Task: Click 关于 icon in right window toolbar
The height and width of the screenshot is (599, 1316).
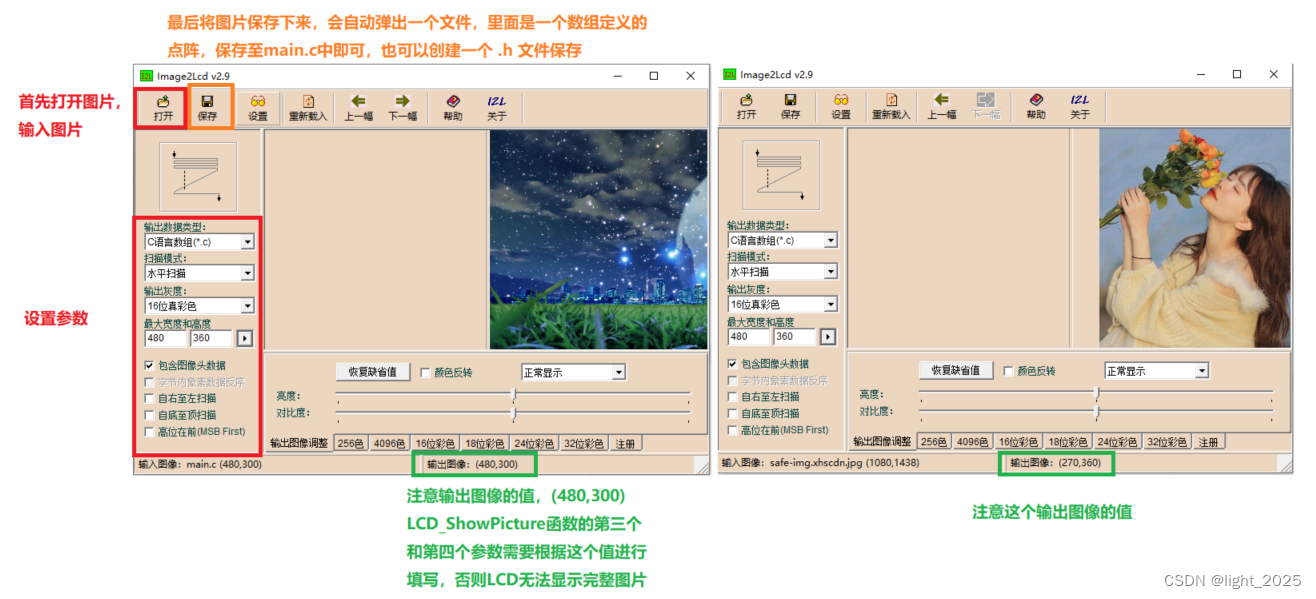Action: [1080, 106]
